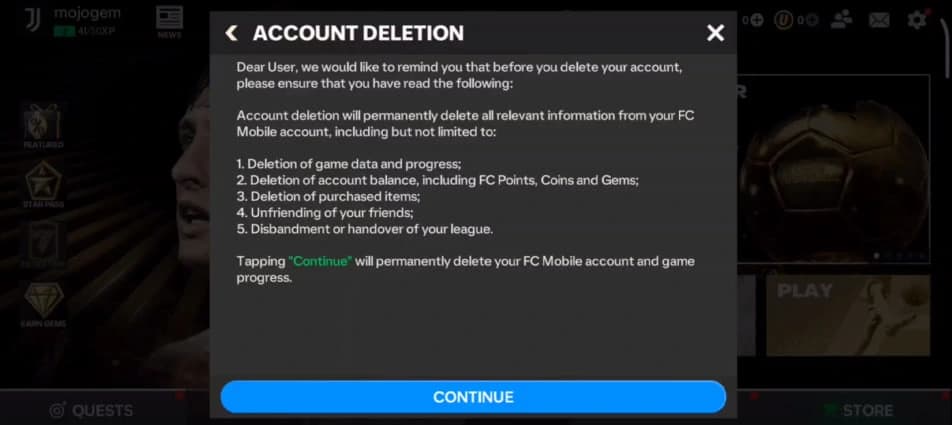Tap the mojogem profile name
Image resolution: width=952 pixels, height=425 pixels.
point(87,13)
